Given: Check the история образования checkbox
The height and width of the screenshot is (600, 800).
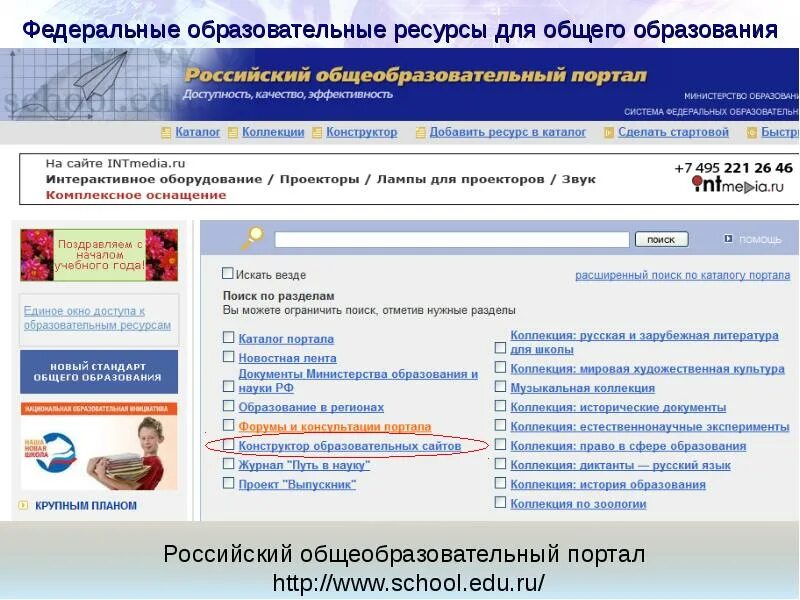Looking at the screenshot, I should coord(501,483).
